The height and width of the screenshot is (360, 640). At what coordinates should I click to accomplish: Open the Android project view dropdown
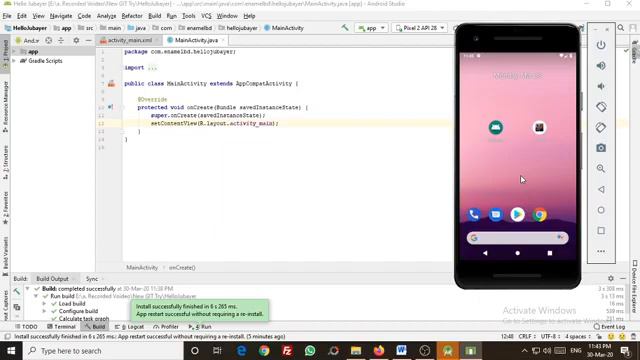click(27, 40)
